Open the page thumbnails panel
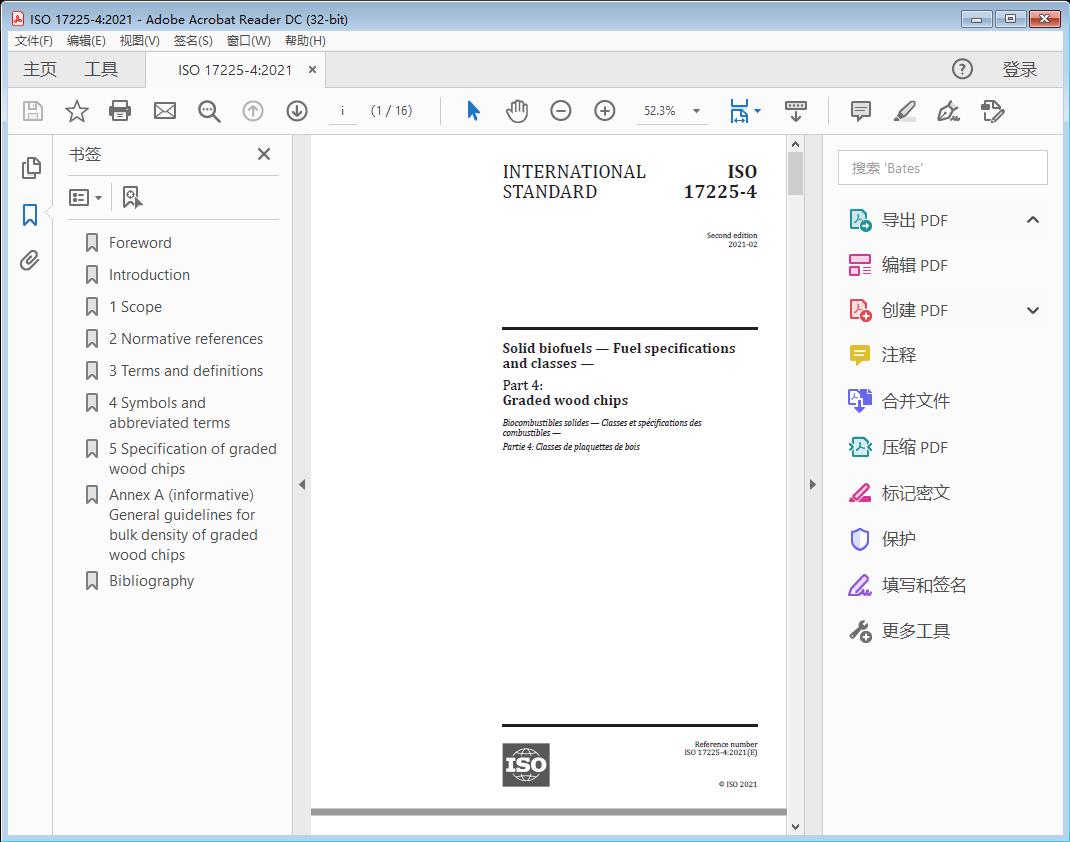1070x842 pixels. (31, 168)
